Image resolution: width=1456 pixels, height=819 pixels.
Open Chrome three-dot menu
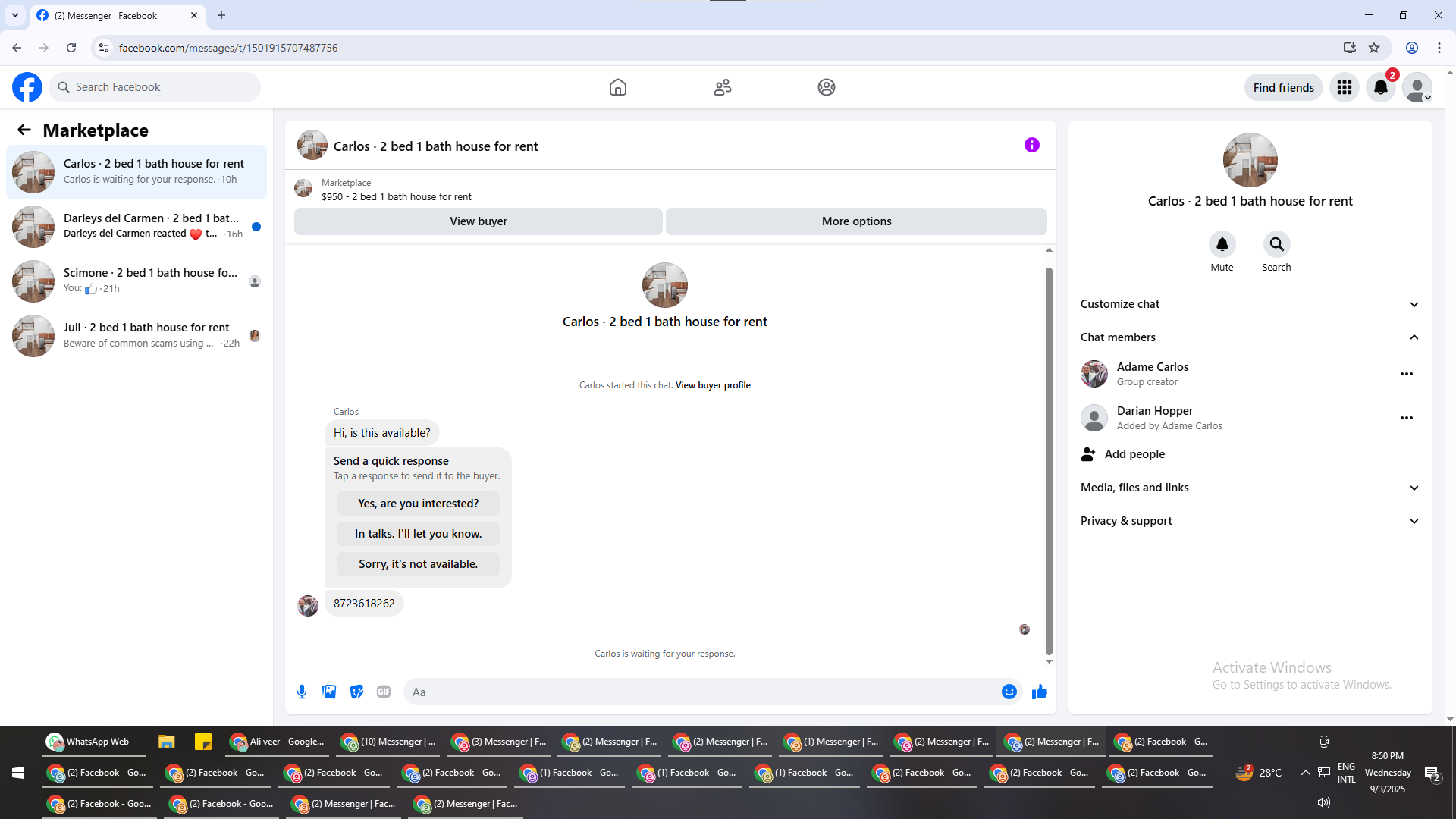pos(1439,48)
